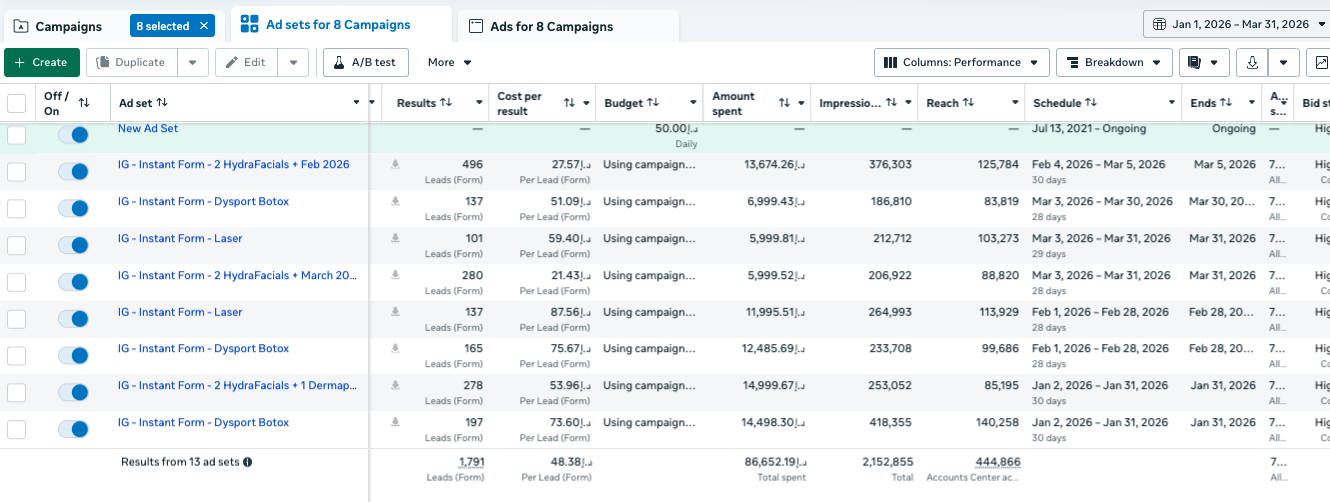The width and height of the screenshot is (1330, 502).
Task: Open the Budget column options caret
Action: 692,103
